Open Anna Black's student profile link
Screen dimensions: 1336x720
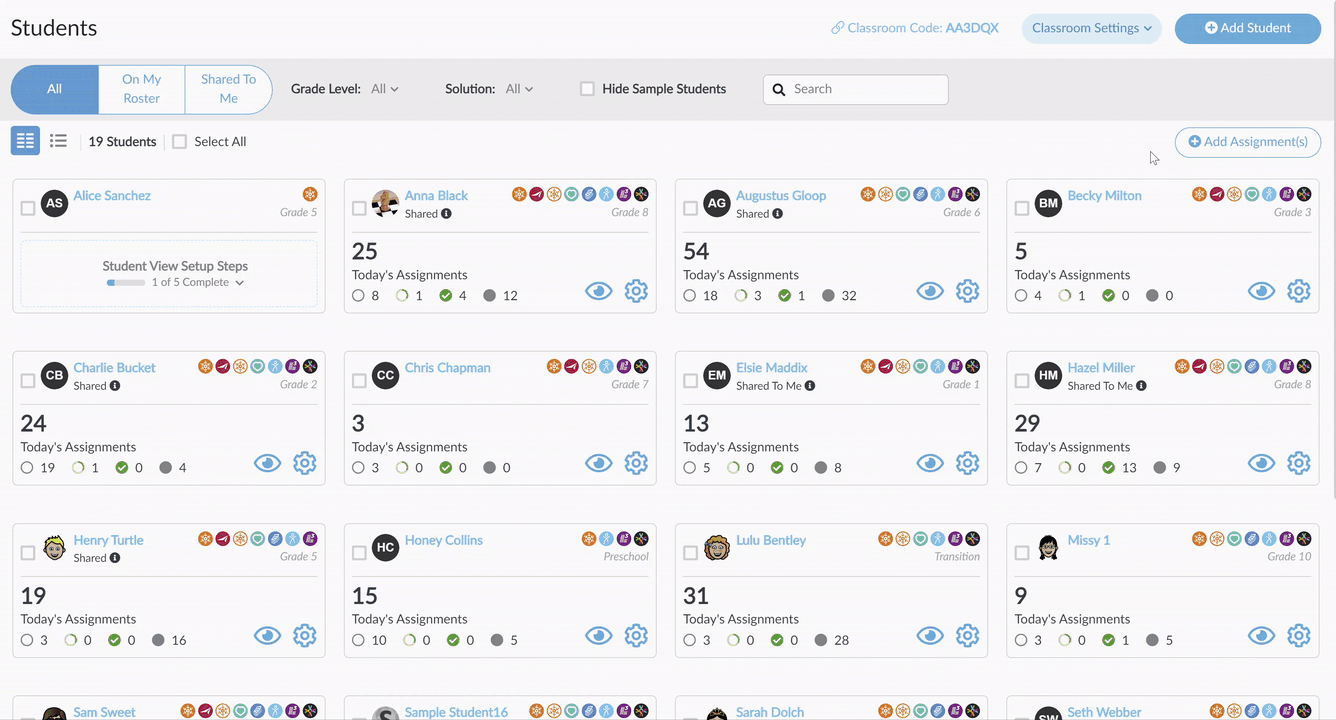coord(436,195)
